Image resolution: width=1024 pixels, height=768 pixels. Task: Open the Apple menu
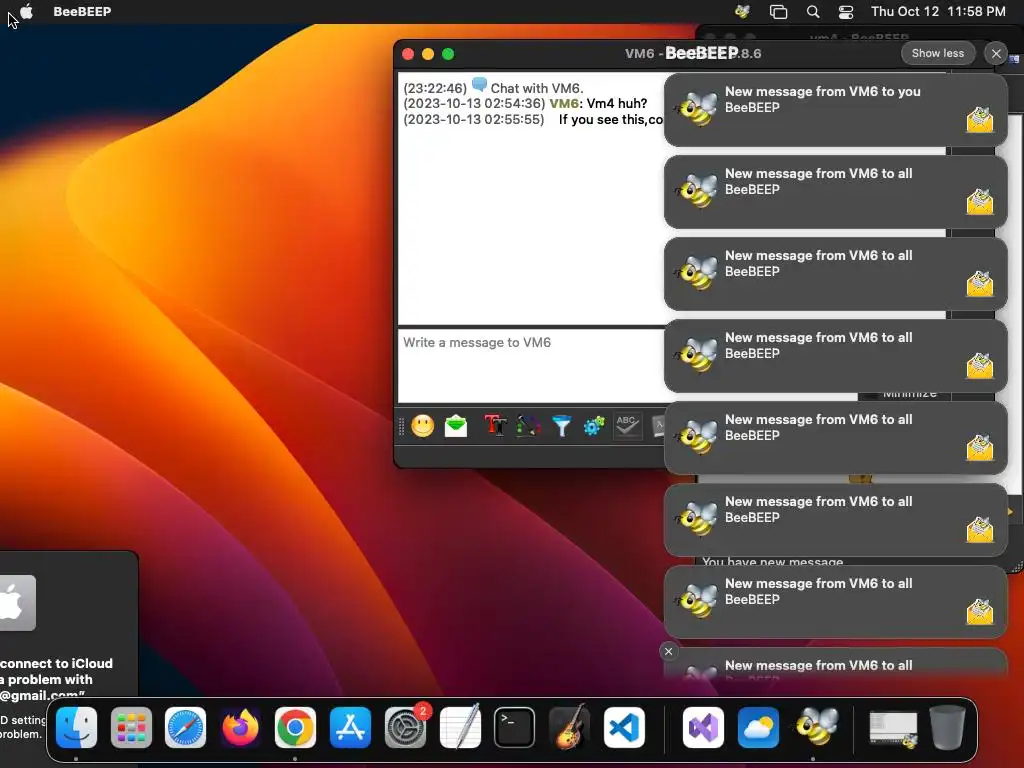point(27,11)
